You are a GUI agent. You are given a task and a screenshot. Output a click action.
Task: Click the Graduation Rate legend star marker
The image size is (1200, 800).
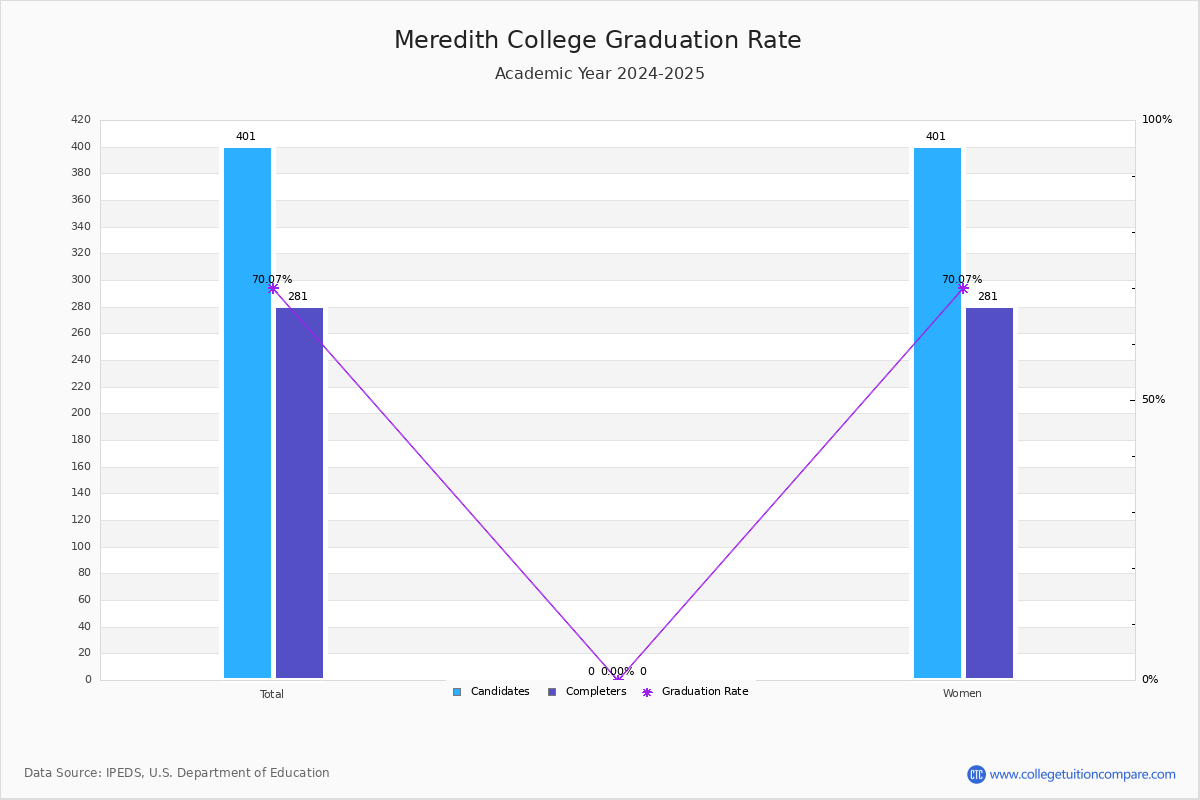(x=647, y=692)
